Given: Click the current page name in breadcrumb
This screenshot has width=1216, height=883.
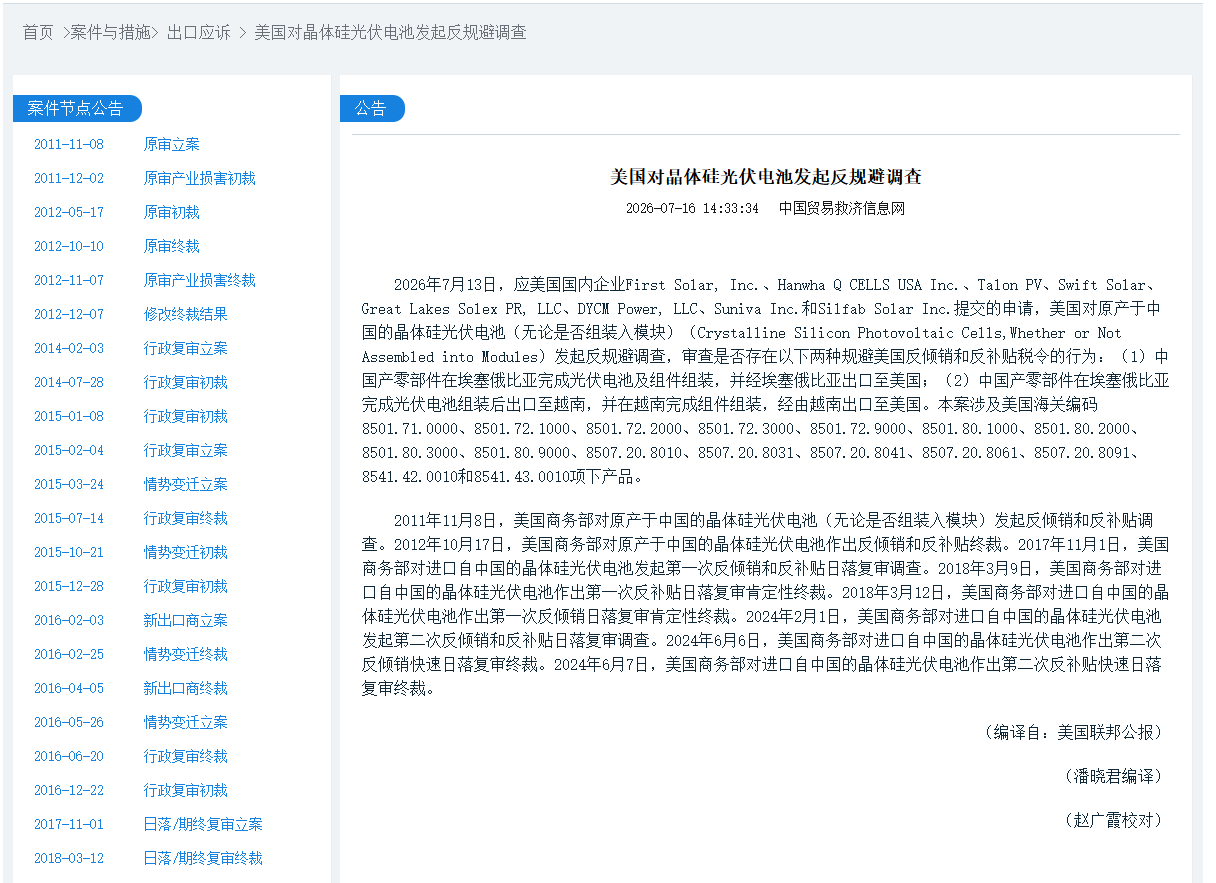Looking at the screenshot, I should [x=391, y=32].
